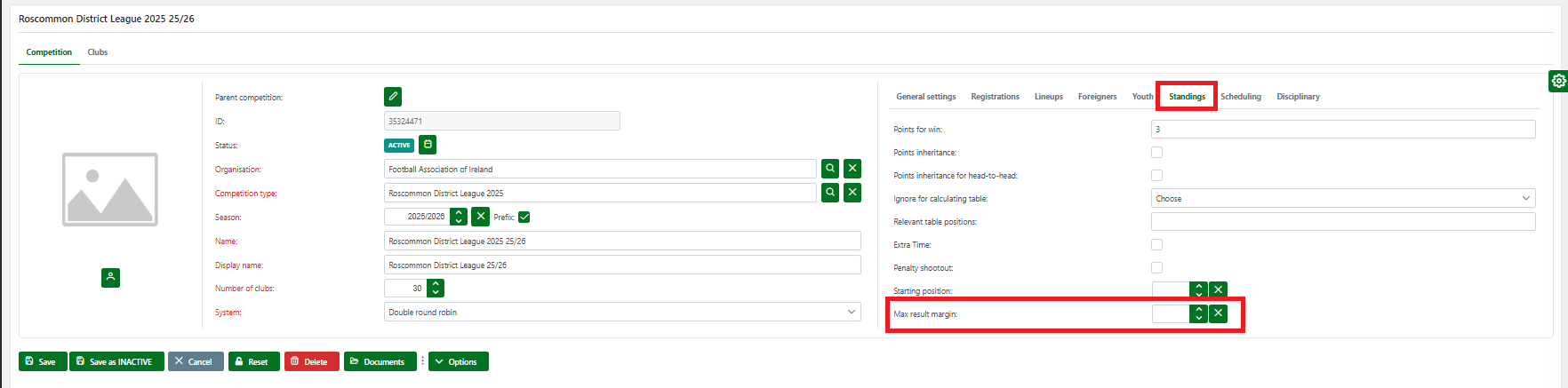
Task: Switch to the Disciplinary tab
Action: pos(1298,97)
